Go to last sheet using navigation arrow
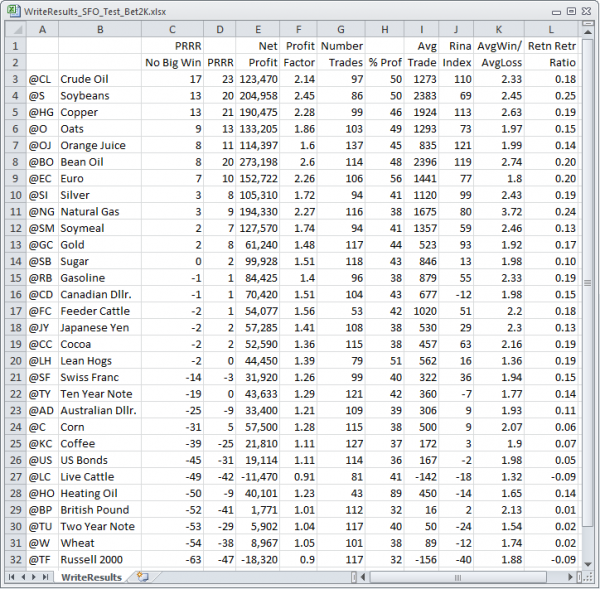 (x=46, y=577)
